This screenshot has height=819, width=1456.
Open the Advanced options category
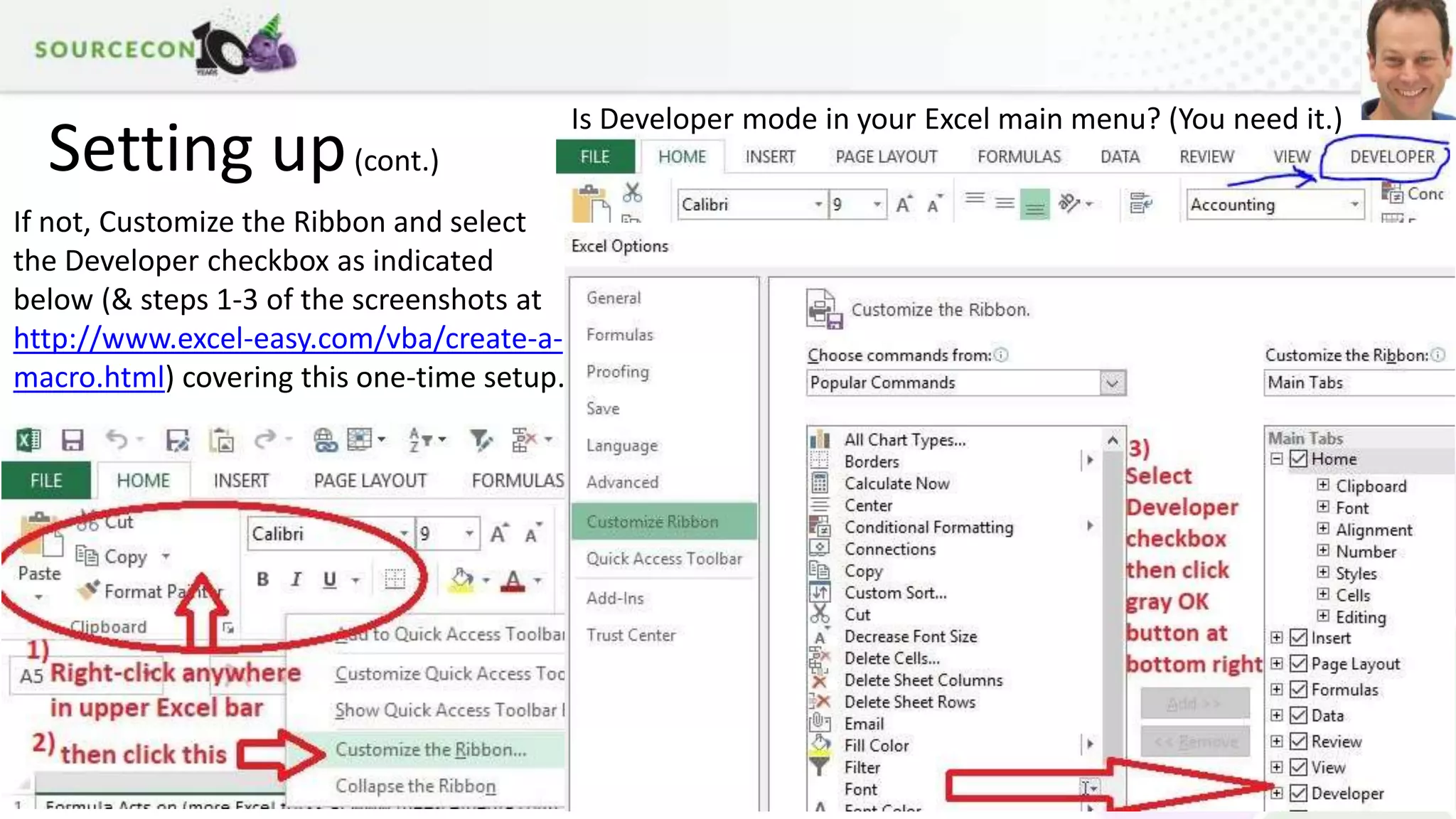tap(622, 482)
